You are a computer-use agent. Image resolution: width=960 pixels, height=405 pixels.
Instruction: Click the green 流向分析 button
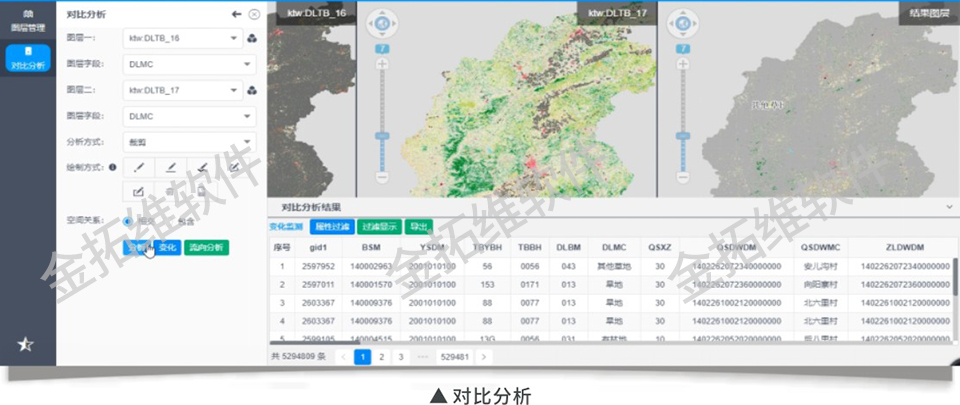206,247
